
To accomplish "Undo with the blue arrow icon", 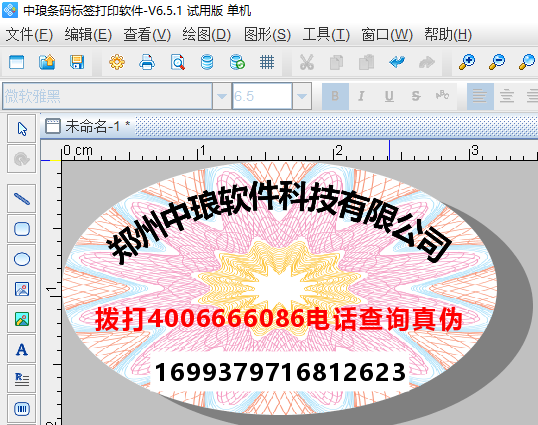I will (397, 62).
